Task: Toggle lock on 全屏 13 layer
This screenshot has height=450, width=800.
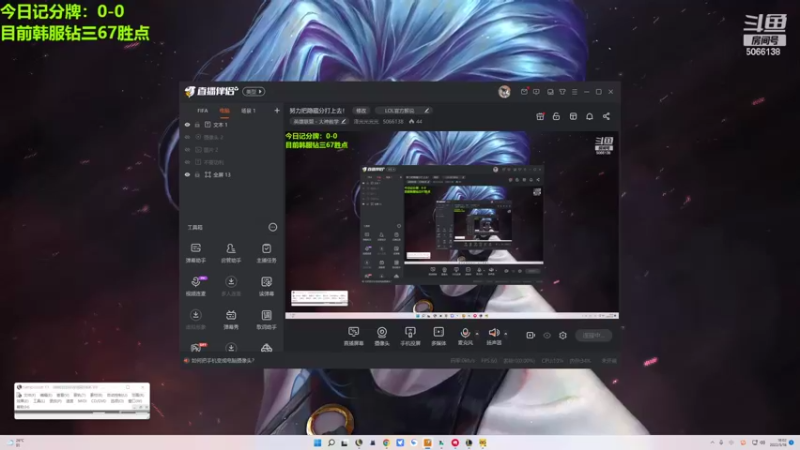Action: coord(197,174)
